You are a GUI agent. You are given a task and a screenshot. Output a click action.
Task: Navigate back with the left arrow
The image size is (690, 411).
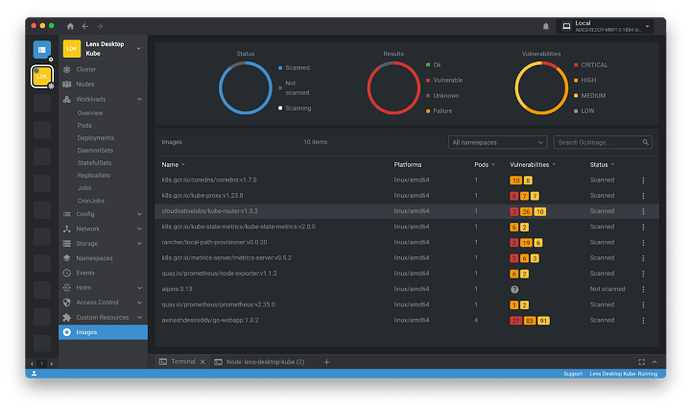pyautogui.click(x=85, y=26)
